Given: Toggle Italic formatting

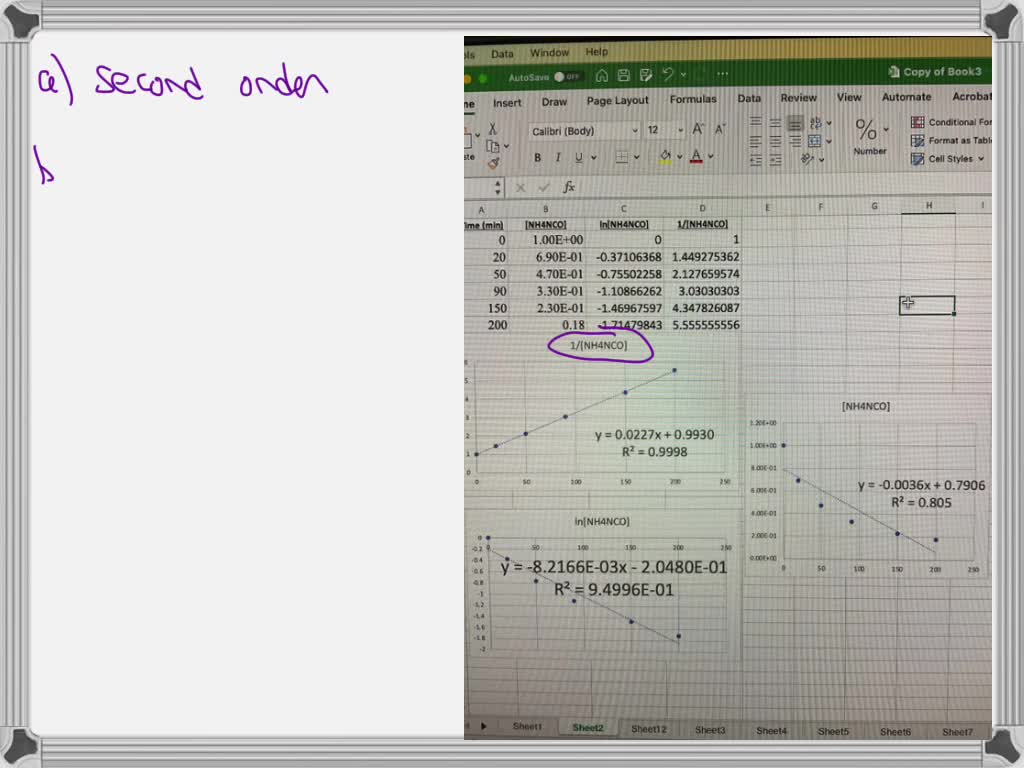Looking at the screenshot, I should (x=558, y=157).
